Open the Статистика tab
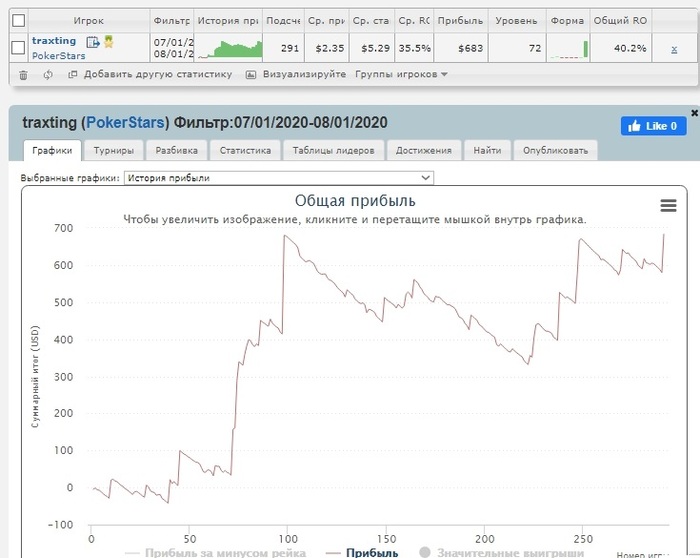 [245, 150]
